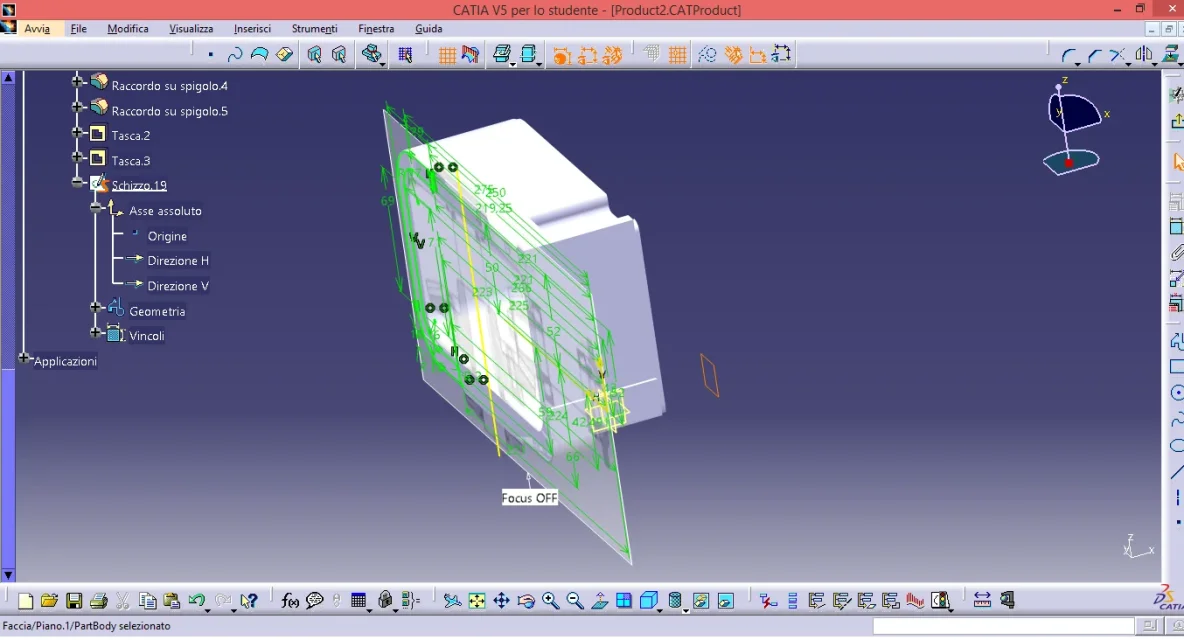1184x640 pixels.
Task: Select the Fit All In view icon
Action: click(x=476, y=601)
